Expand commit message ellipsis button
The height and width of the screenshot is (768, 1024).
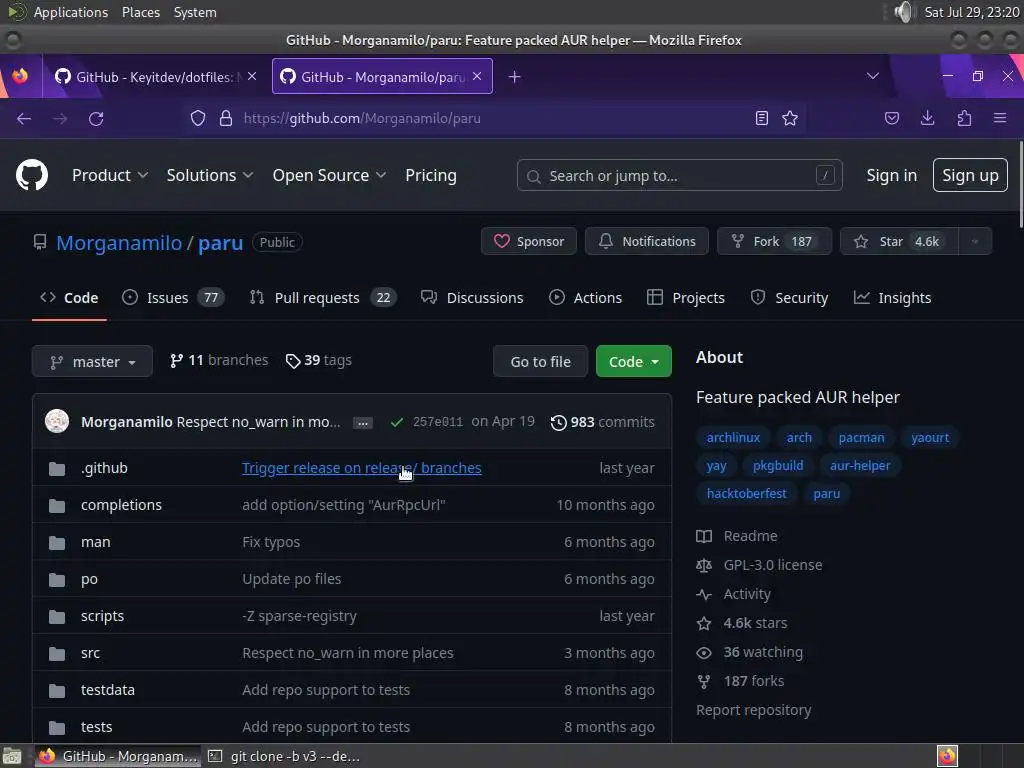[363, 423]
